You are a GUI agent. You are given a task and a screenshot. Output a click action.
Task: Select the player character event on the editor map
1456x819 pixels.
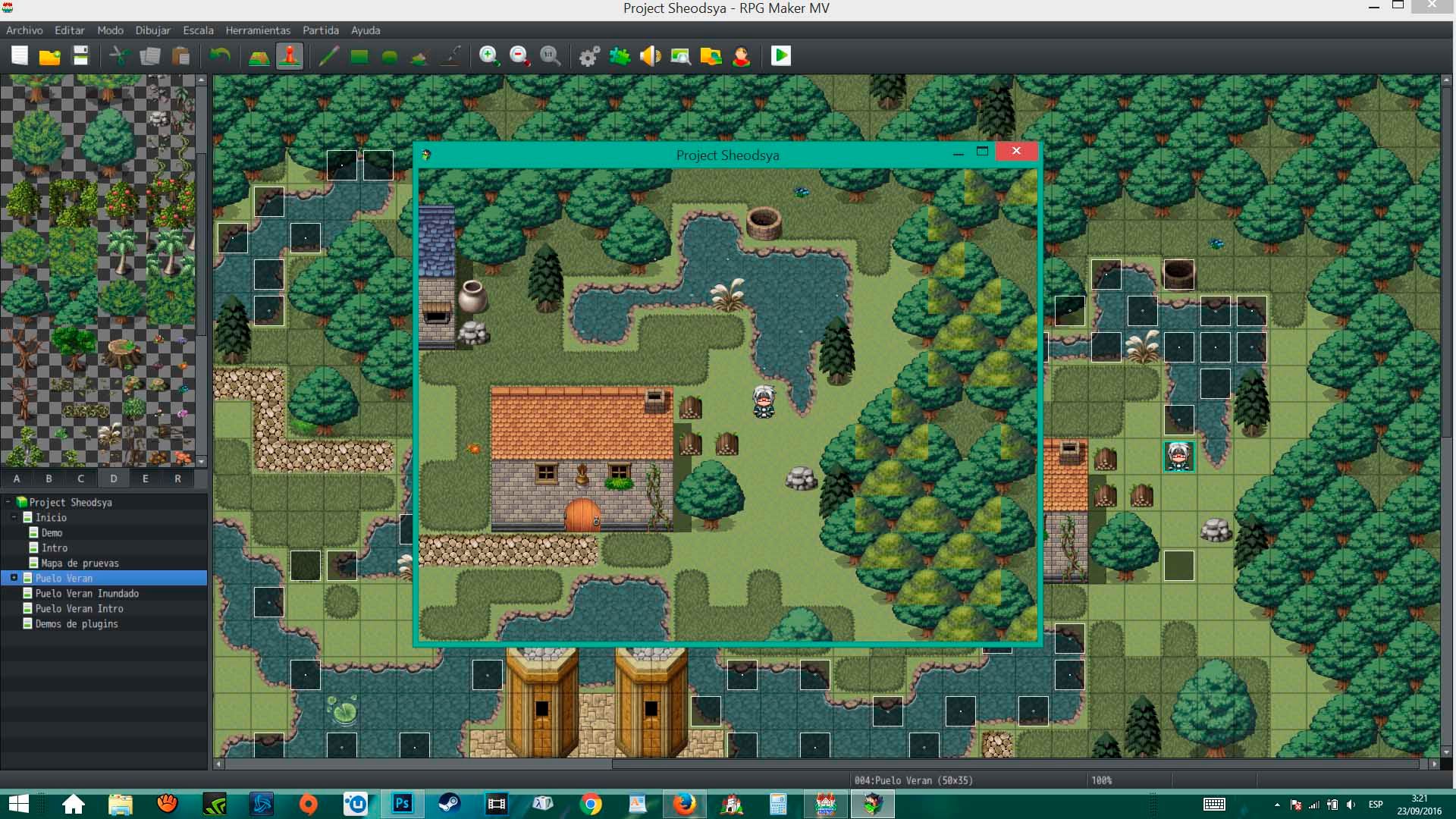[x=1178, y=457]
